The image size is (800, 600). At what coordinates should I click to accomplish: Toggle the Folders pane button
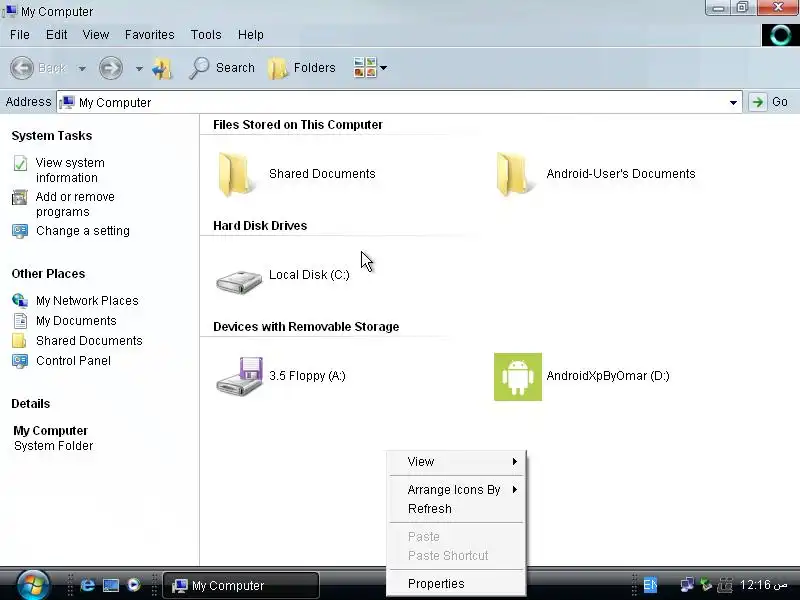[x=302, y=68]
